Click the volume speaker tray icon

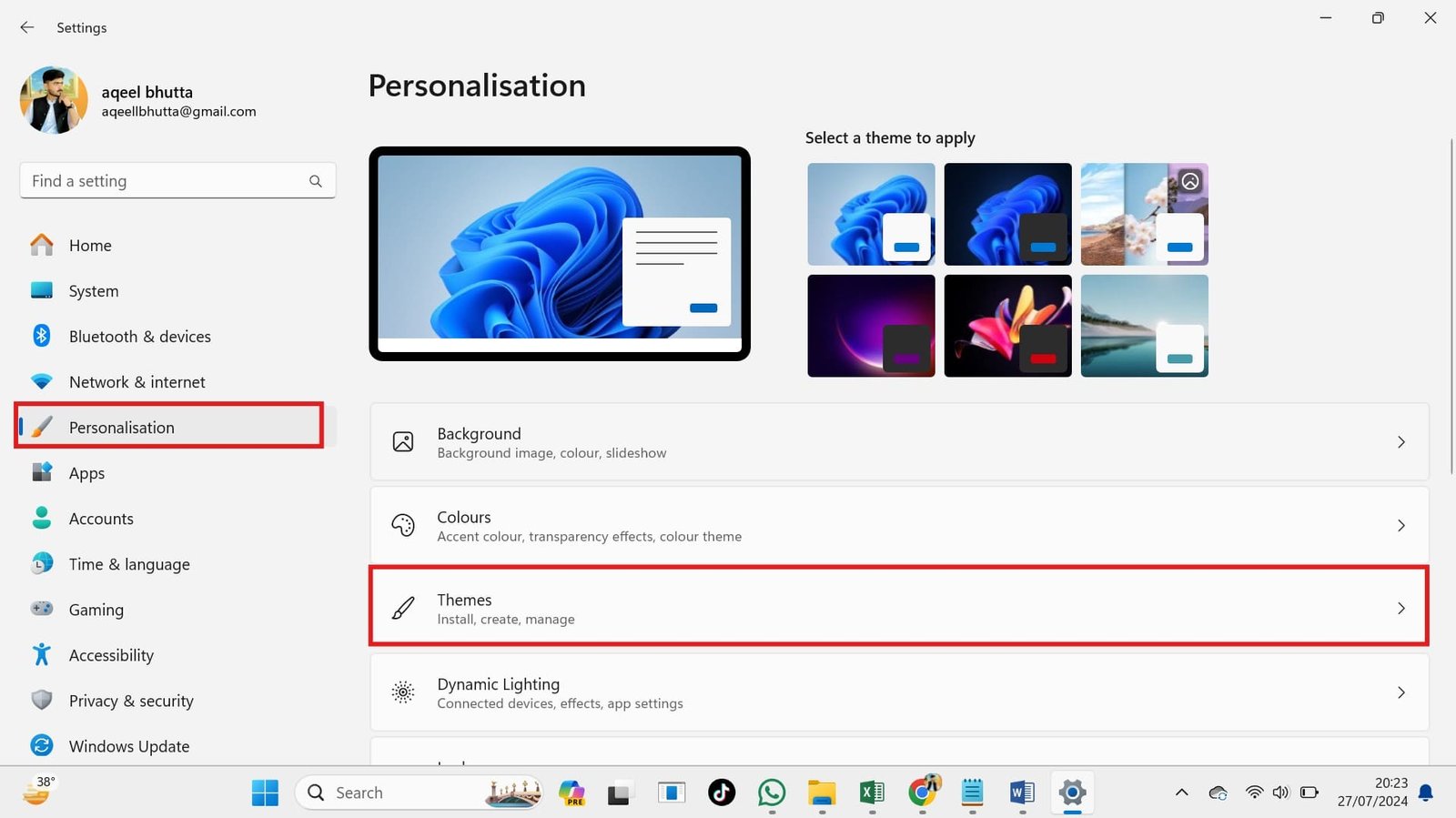pos(1281,793)
